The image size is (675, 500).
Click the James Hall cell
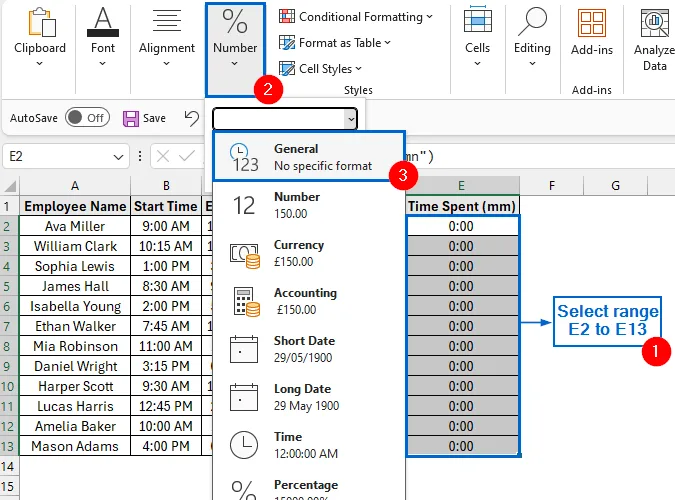[75, 286]
